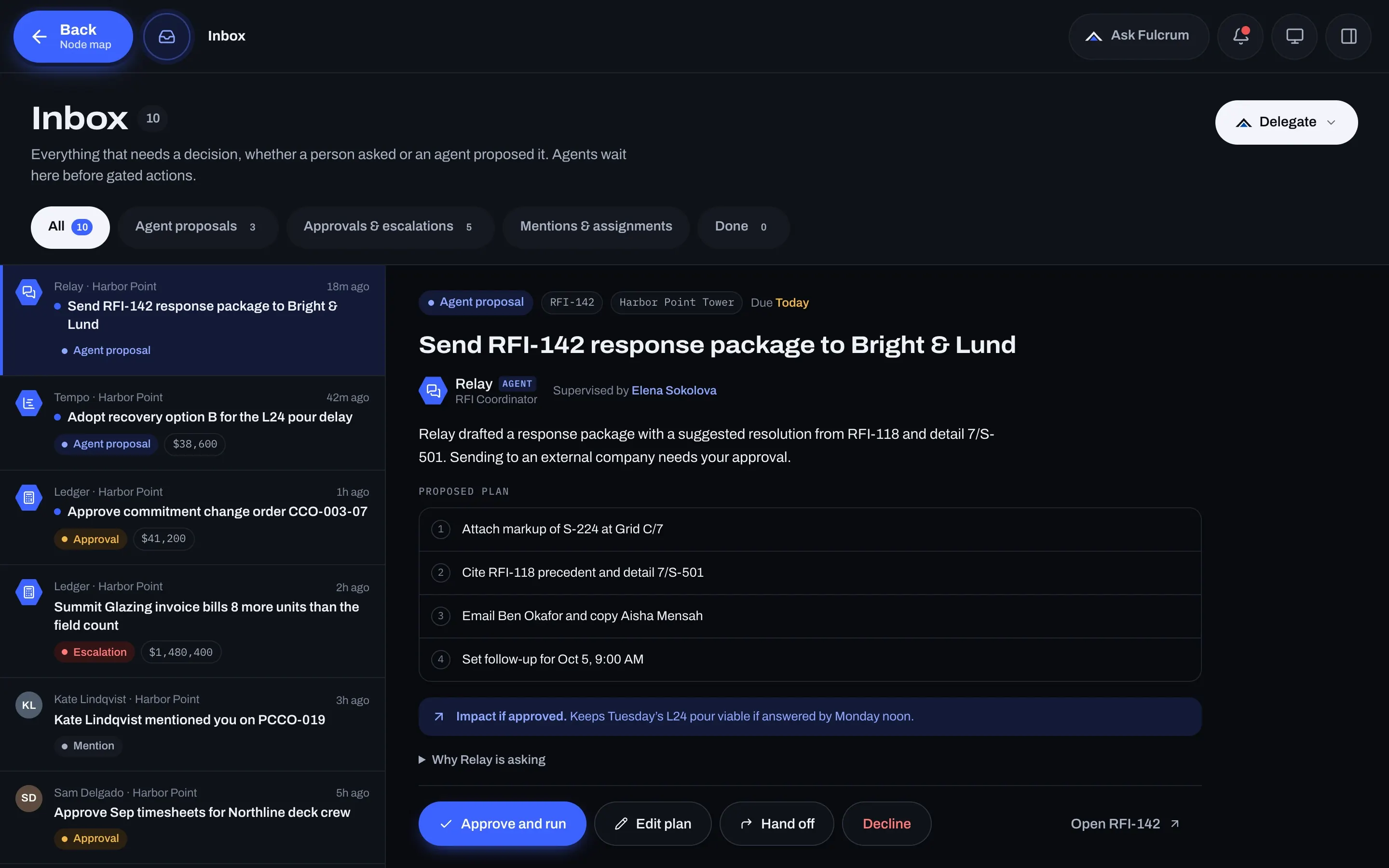1389x868 pixels.
Task: Open Approve commitment change order CCO-003-07
Action: pos(193,517)
